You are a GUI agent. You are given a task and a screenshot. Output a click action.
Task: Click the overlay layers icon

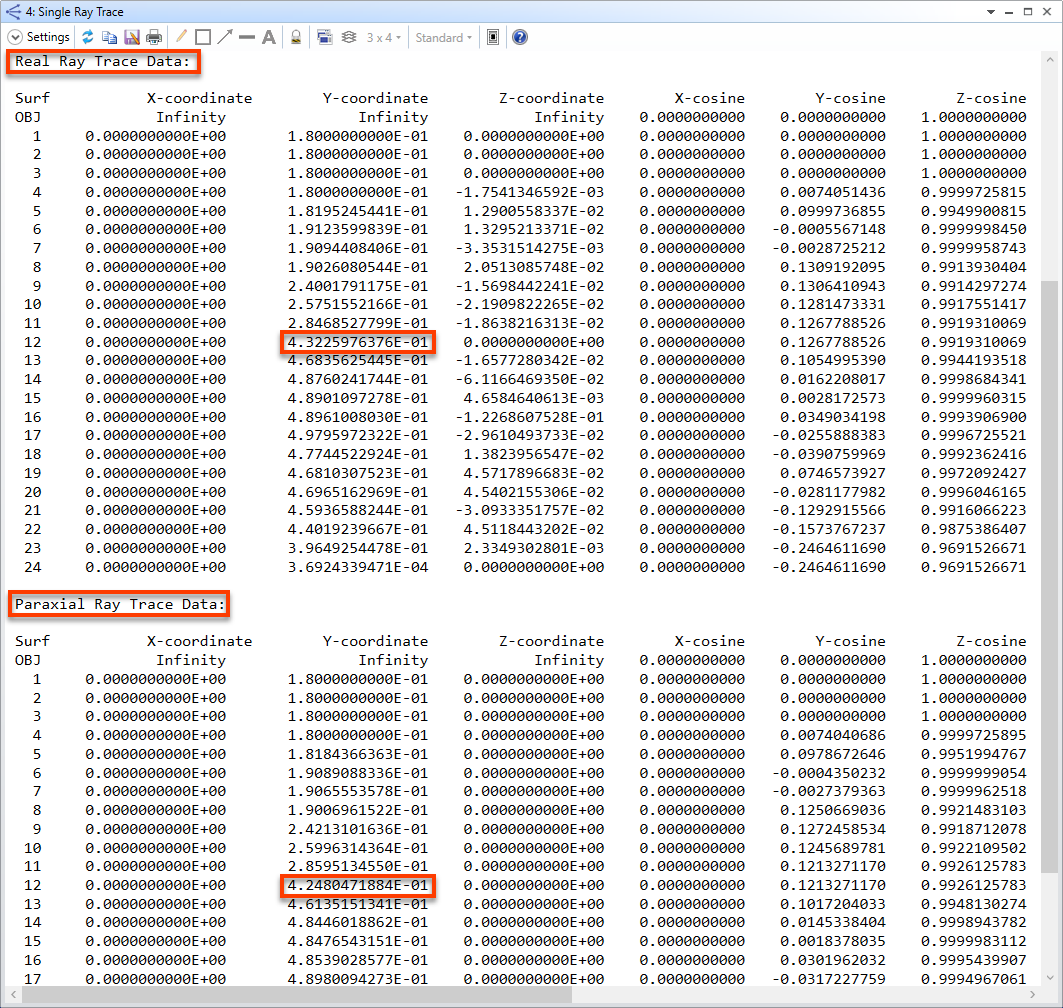[348, 37]
